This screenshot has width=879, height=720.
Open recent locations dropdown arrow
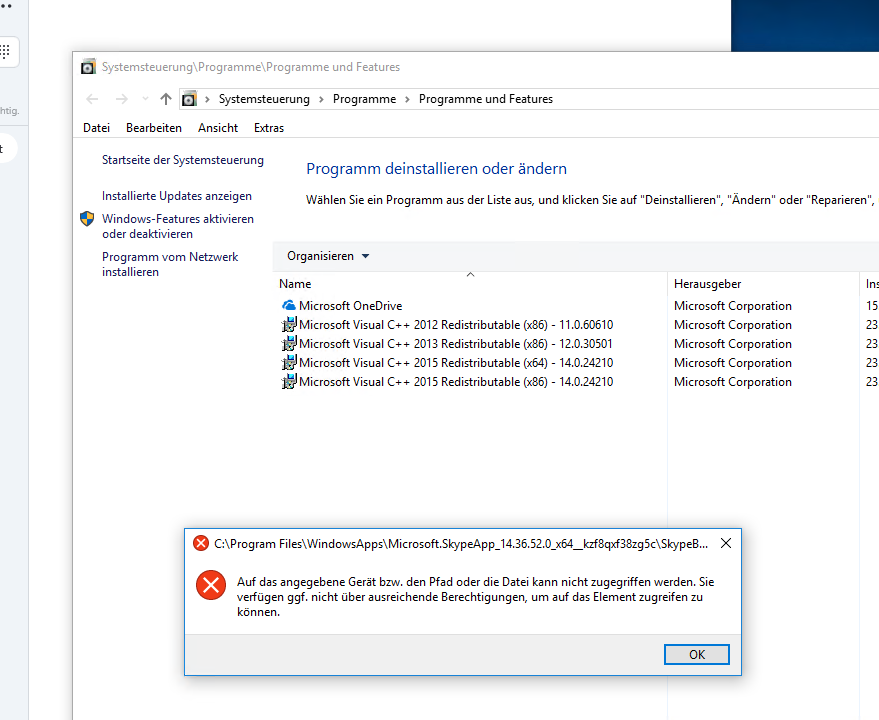click(145, 99)
